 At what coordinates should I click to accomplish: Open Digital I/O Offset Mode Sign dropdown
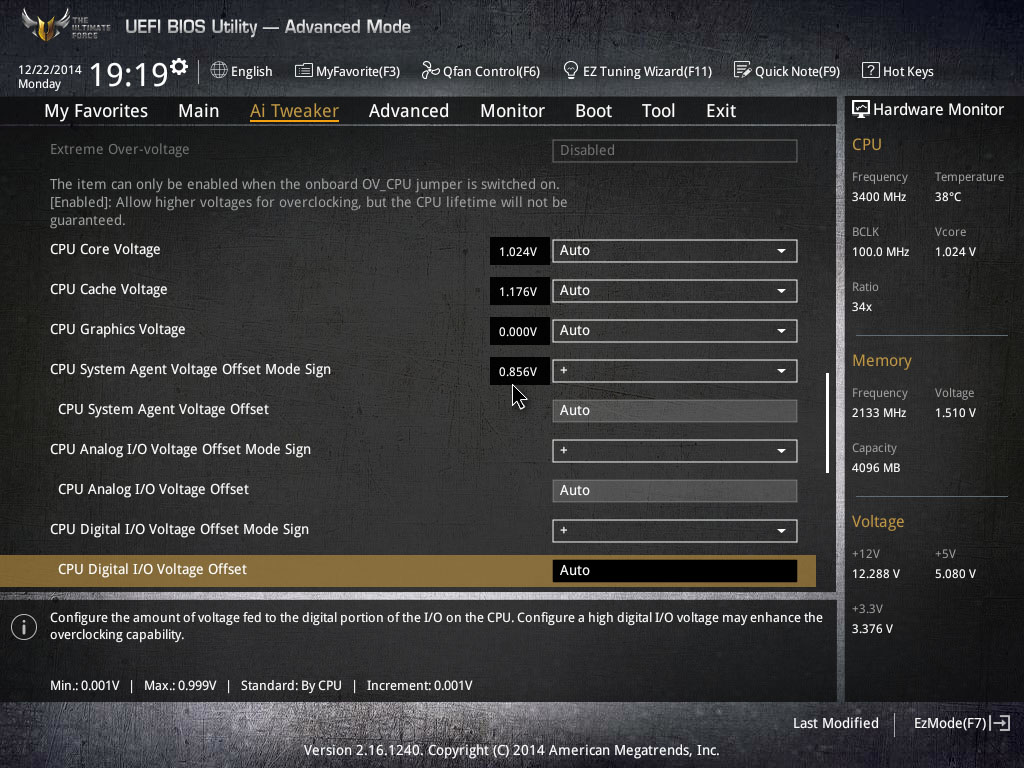pos(675,531)
